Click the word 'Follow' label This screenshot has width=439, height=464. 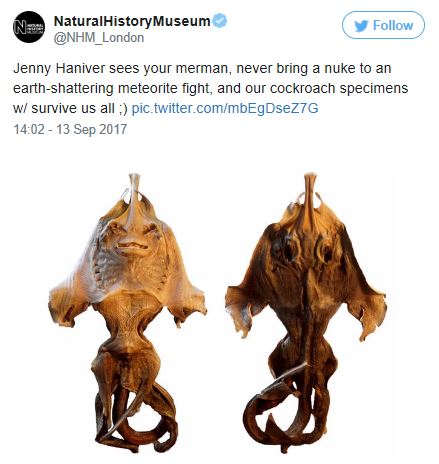(x=393, y=25)
